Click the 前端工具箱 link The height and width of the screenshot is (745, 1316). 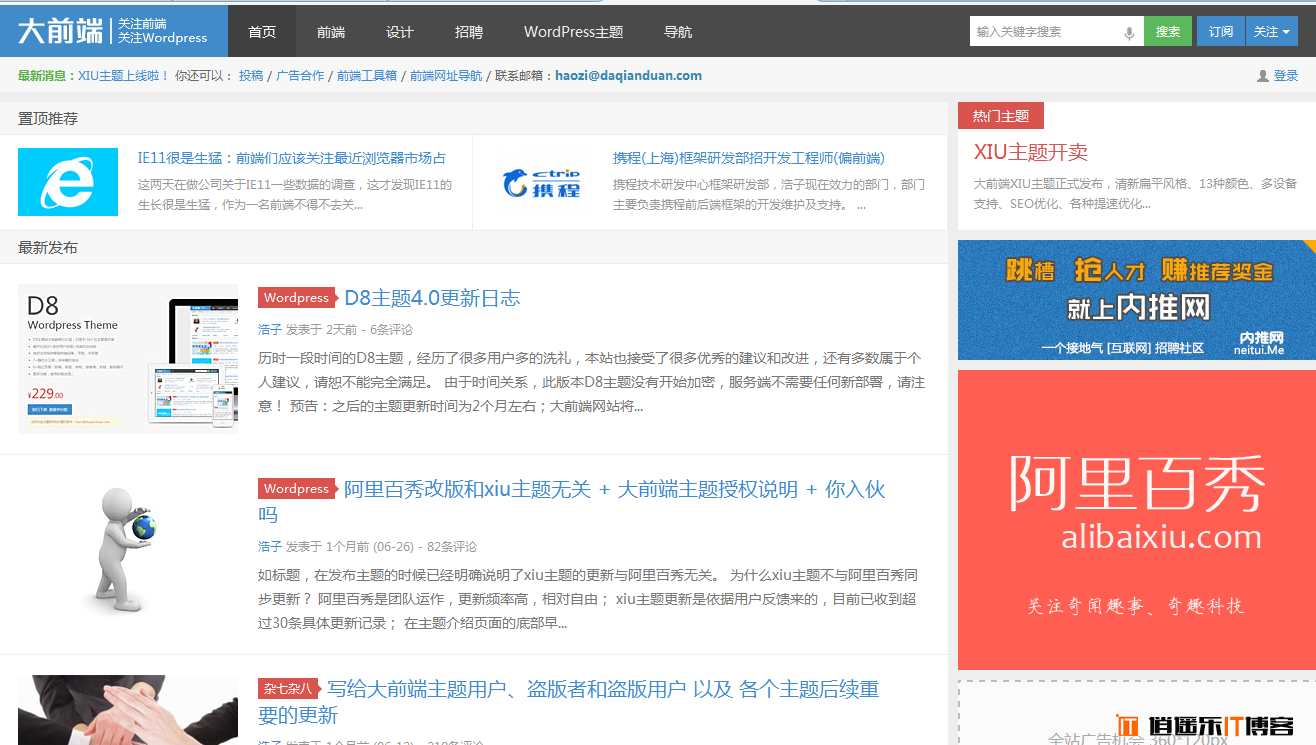pyautogui.click(x=366, y=76)
